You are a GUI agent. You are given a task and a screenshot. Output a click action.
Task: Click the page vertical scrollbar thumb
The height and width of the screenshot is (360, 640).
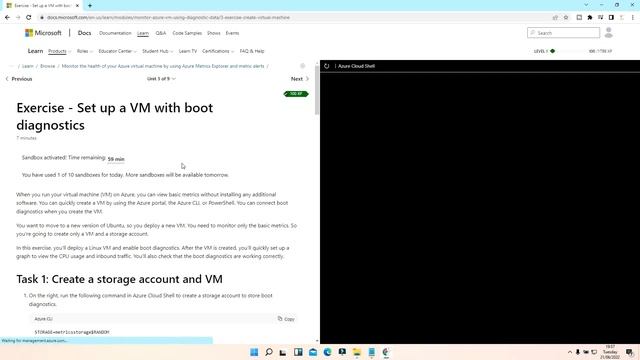pyautogui.click(x=317, y=90)
